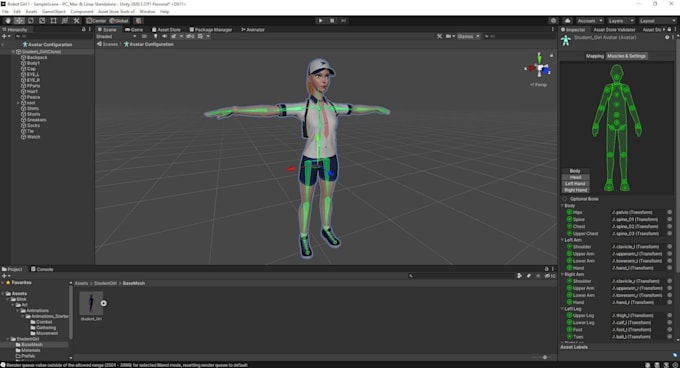Click the Head mapping button
The image size is (680, 368).
pyautogui.click(x=575, y=177)
